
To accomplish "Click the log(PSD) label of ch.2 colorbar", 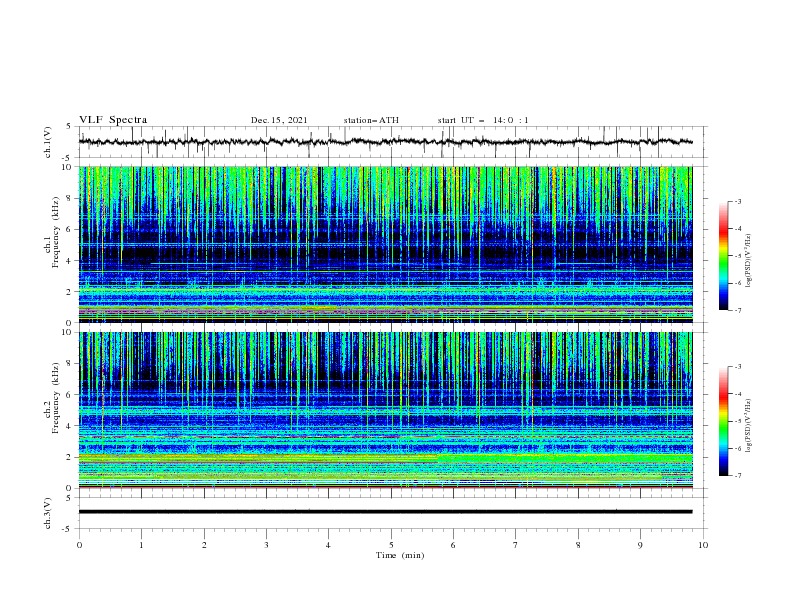I will [x=748, y=426].
